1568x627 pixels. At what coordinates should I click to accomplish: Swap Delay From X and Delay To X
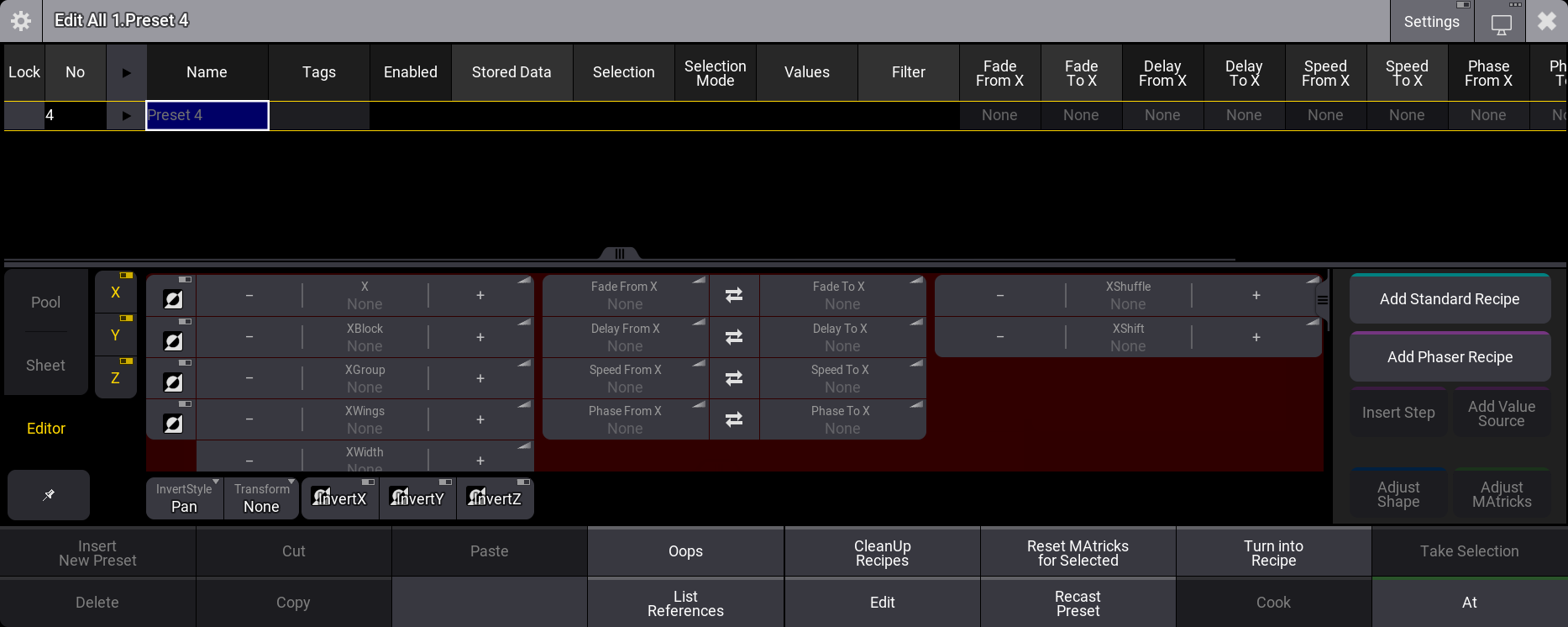734,337
